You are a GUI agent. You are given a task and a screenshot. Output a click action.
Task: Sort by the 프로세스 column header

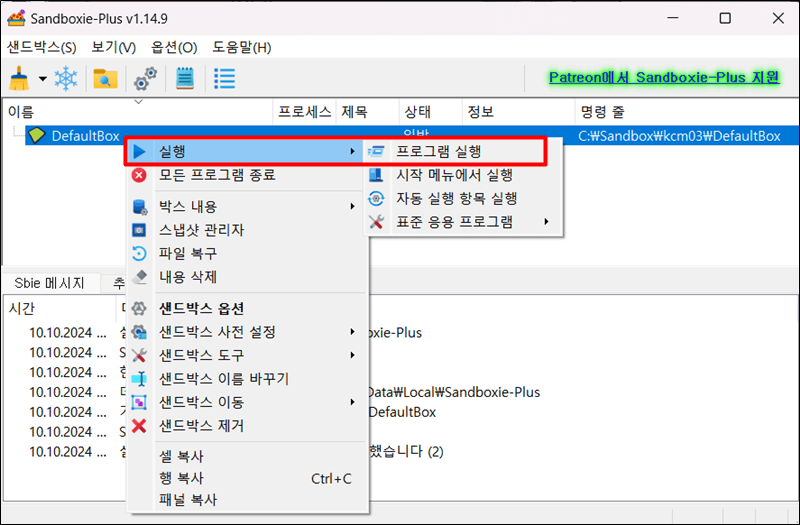coord(305,112)
